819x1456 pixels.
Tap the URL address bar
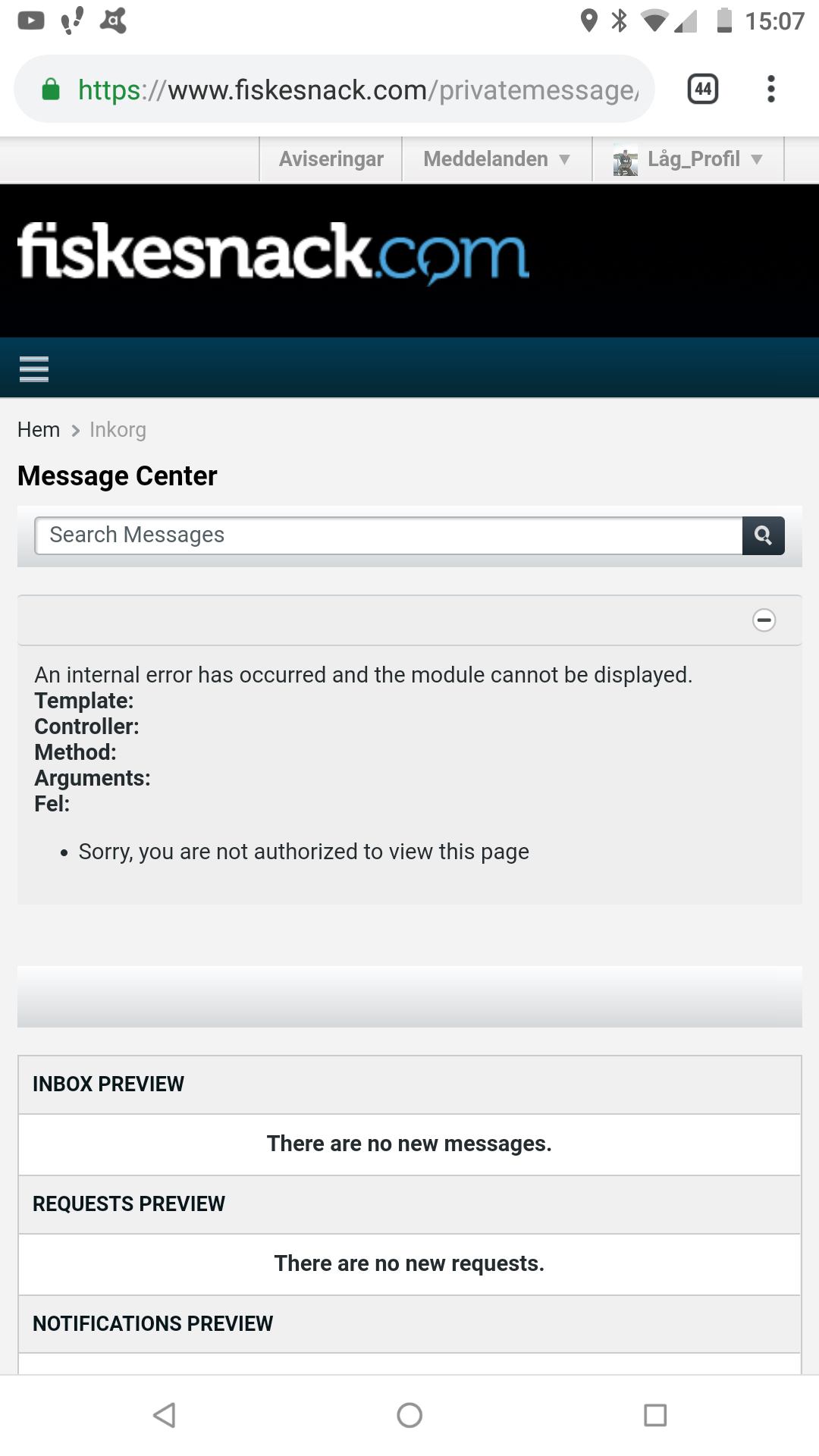pyautogui.click(x=356, y=89)
